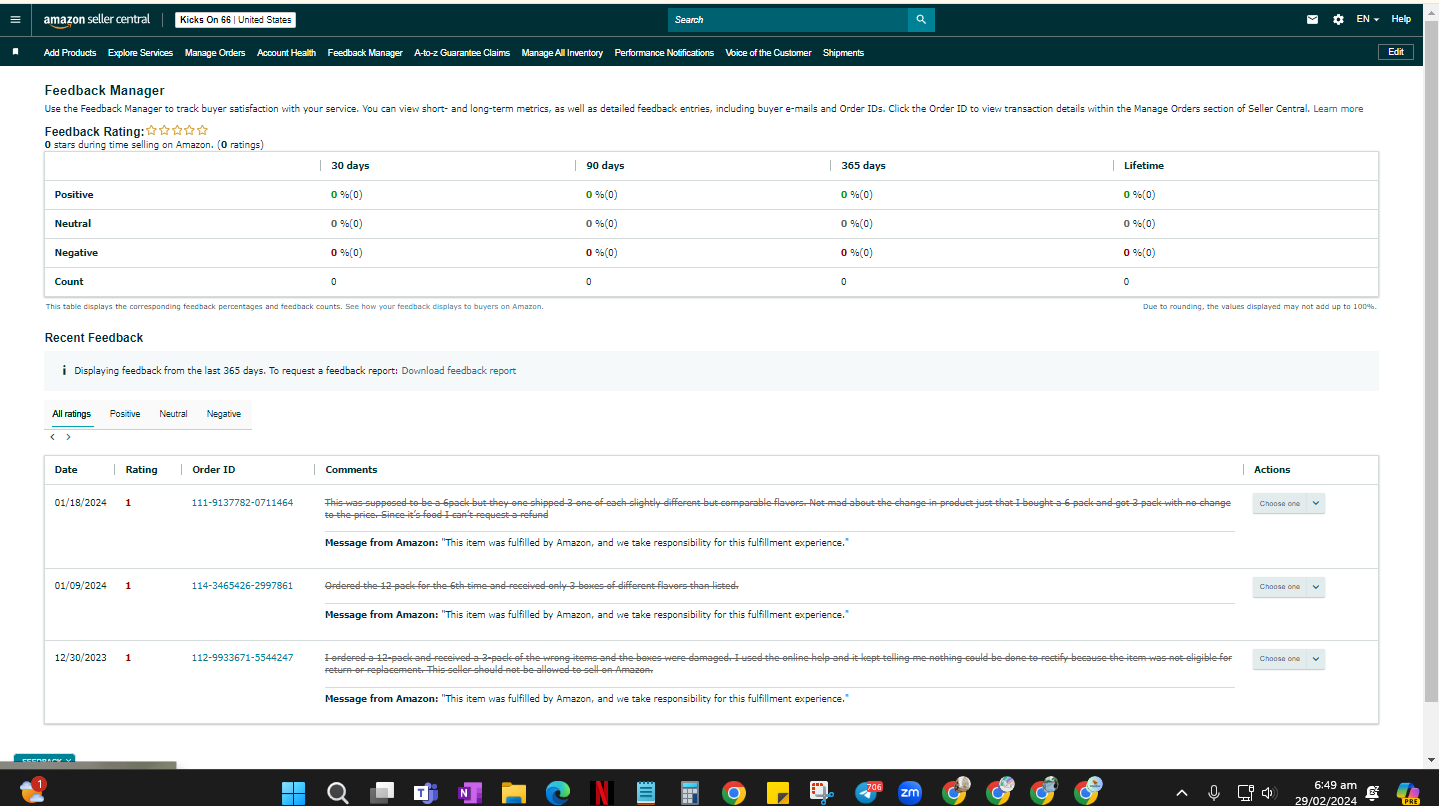Open the weather widget on taskbar

point(32,791)
